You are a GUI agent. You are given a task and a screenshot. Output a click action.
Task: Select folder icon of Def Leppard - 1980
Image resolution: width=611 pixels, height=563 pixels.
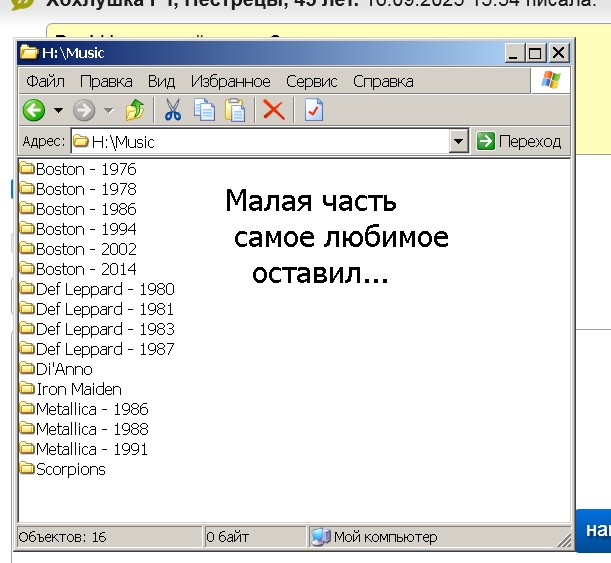coord(27,288)
